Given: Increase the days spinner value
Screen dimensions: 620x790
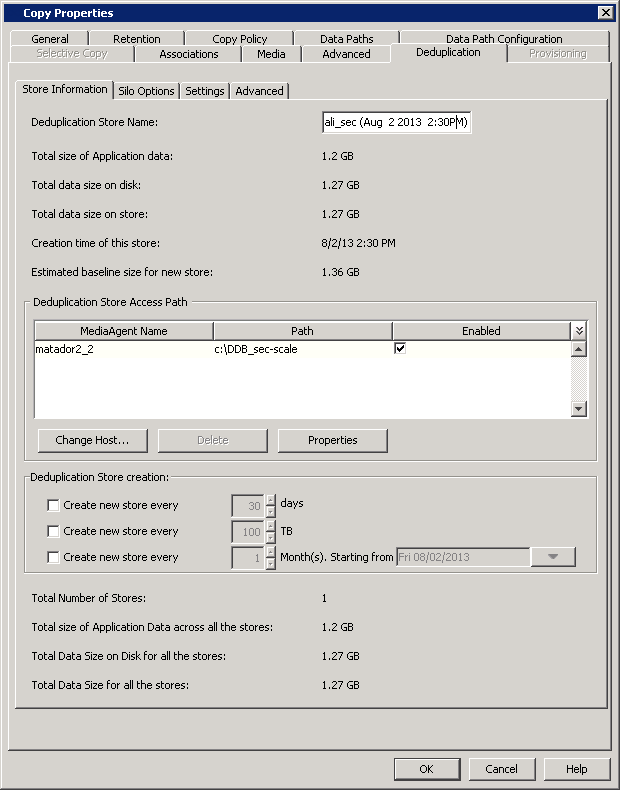Looking at the screenshot, I should (x=270, y=500).
